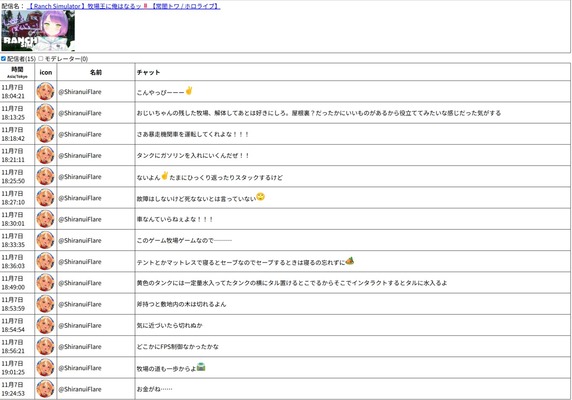572x400 pixels.
Task: Enable the モデレーター(0) checkbox
Action: [40, 58]
